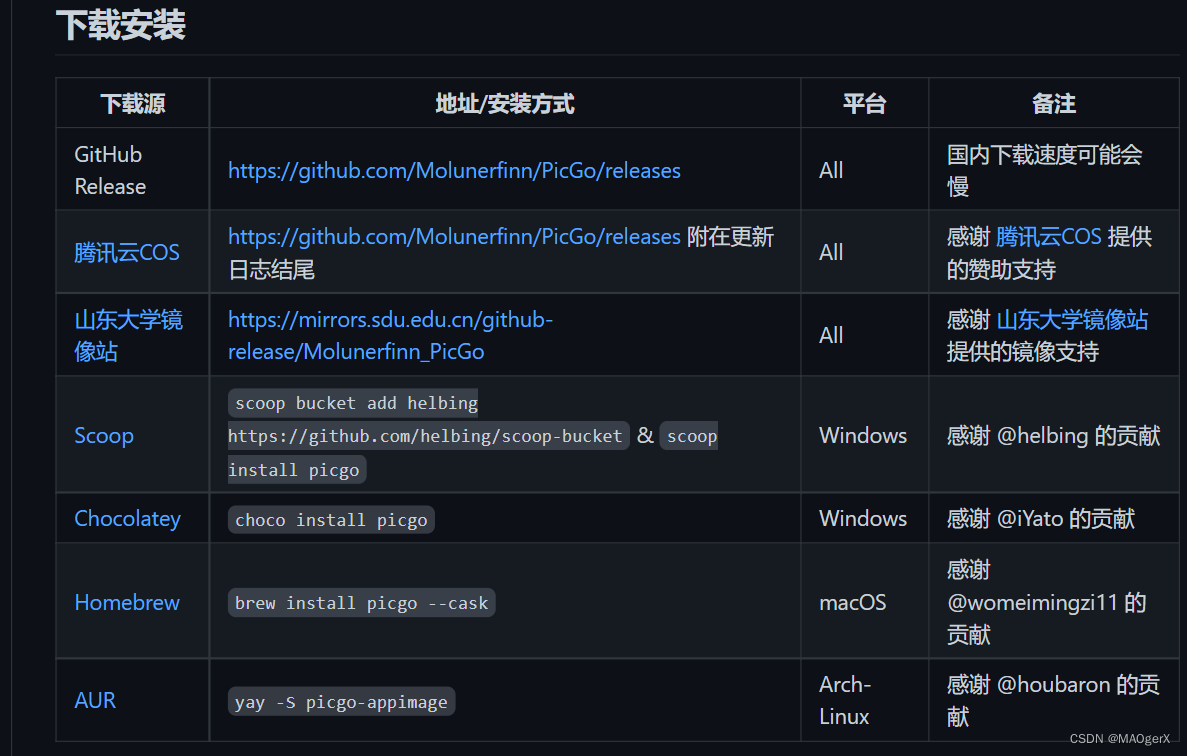The width and height of the screenshot is (1187, 756).
Task: Open the Homebrew download source link
Action: (127, 602)
